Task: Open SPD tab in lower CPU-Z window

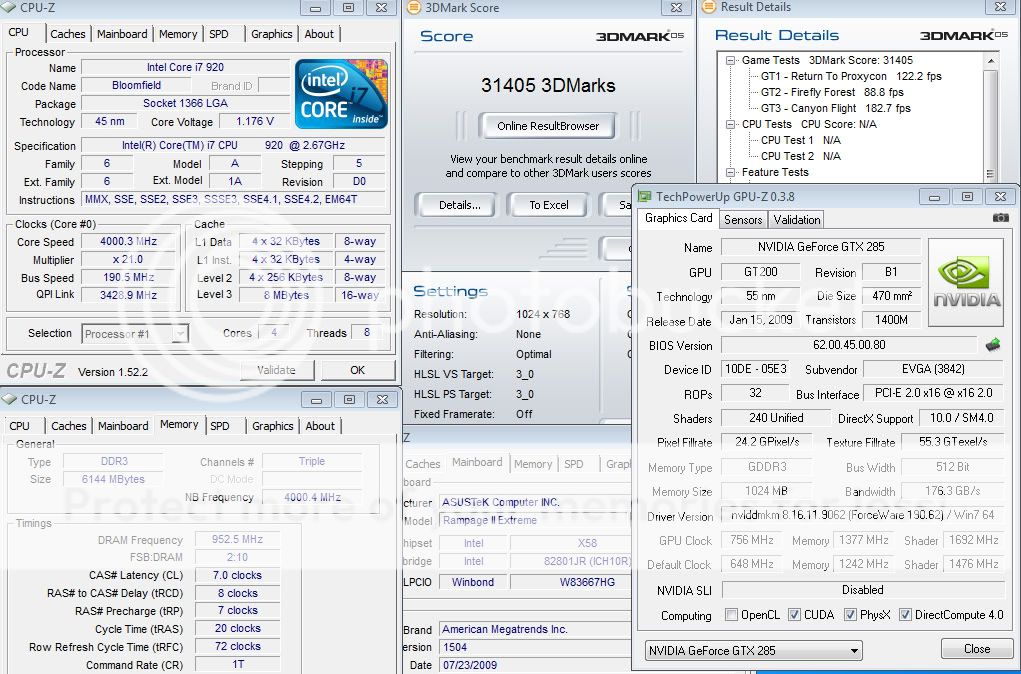Action: 220,426
